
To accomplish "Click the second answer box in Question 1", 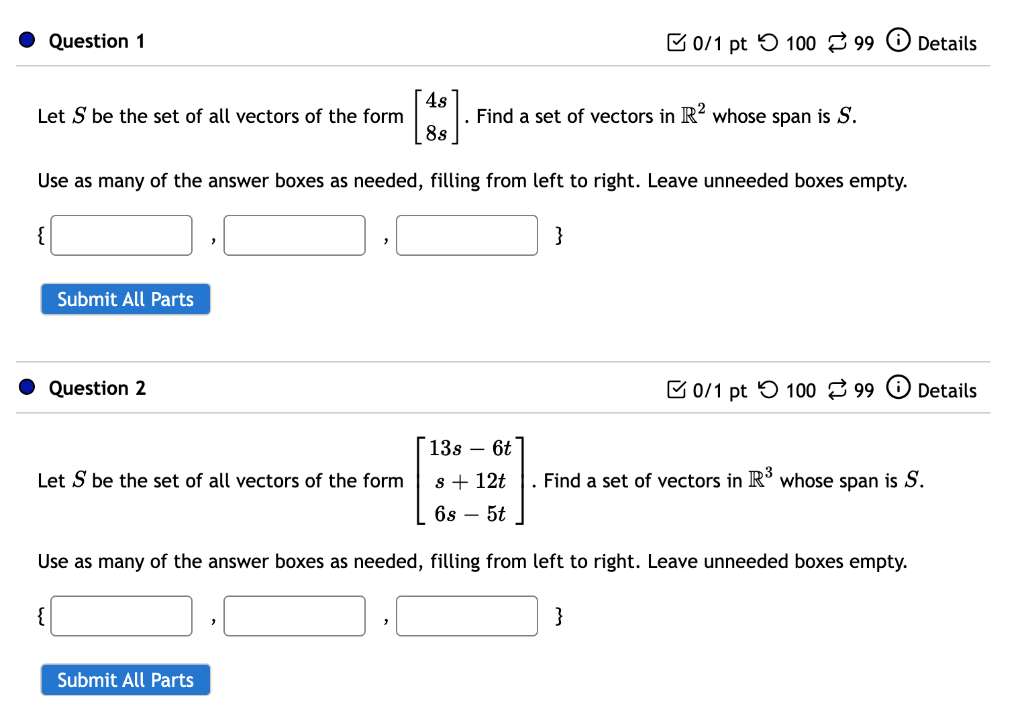I will (294, 235).
